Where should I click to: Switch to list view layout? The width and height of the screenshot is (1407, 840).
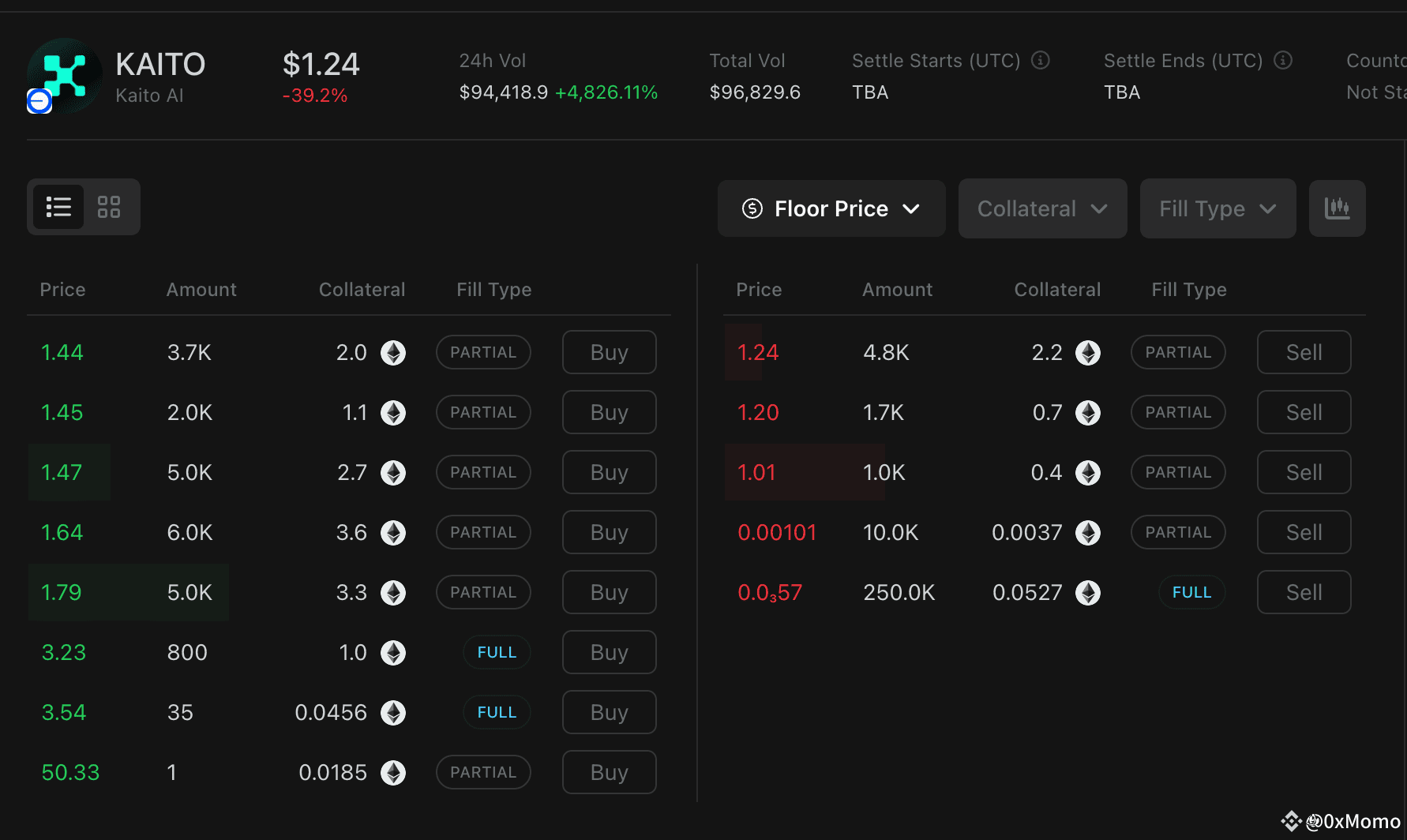point(58,207)
